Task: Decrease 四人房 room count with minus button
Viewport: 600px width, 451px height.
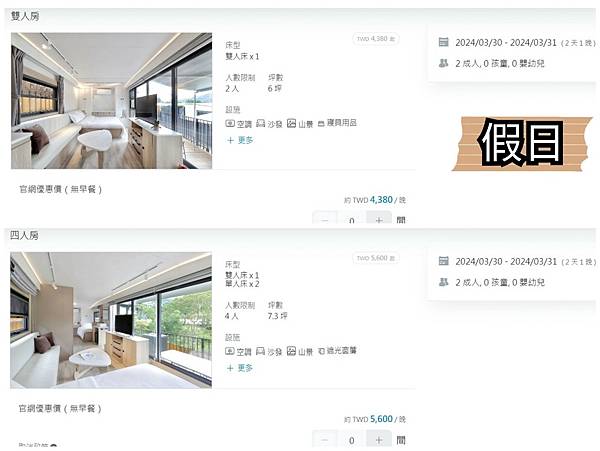Action: [x=324, y=439]
